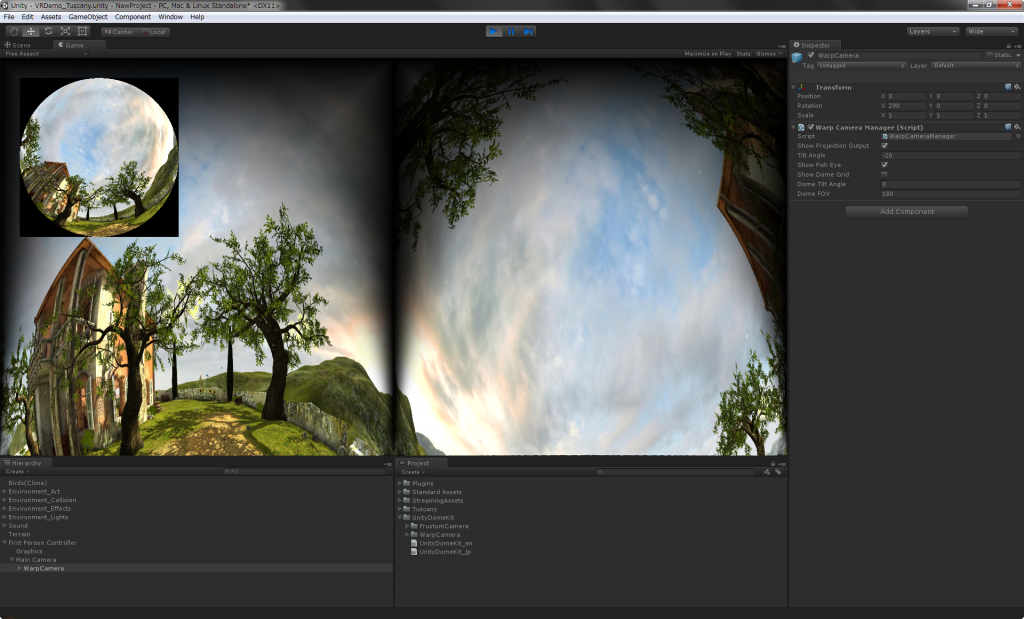Open the GameObject menu
1024x619 pixels.
pyautogui.click(x=88, y=17)
